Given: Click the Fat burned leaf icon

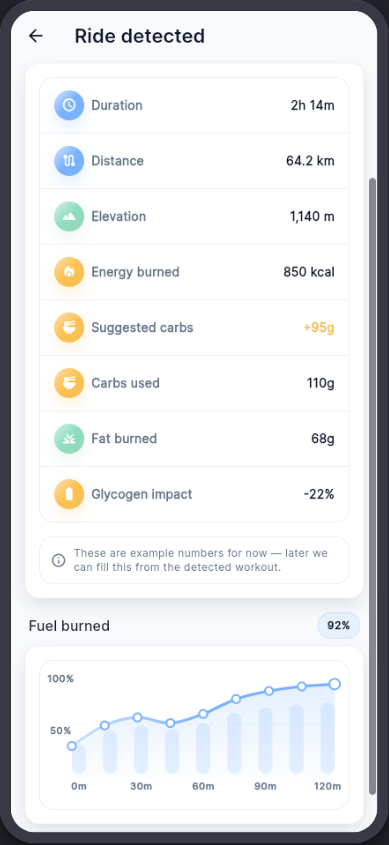Looking at the screenshot, I should pos(69,438).
